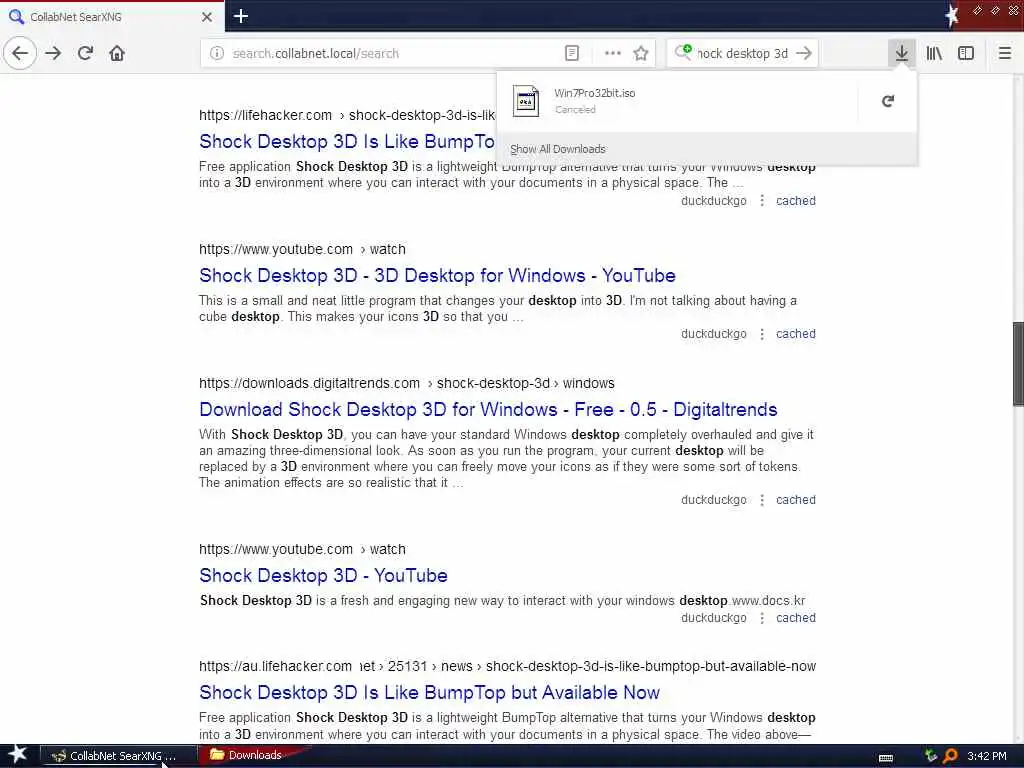Click the top-right white star icon in the title bar
Image resolution: width=1024 pixels, height=768 pixels.
pos(952,15)
